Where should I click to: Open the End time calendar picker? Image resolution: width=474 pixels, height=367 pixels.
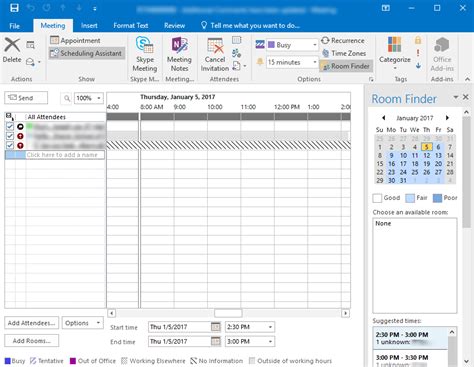[x=216, y=341]
